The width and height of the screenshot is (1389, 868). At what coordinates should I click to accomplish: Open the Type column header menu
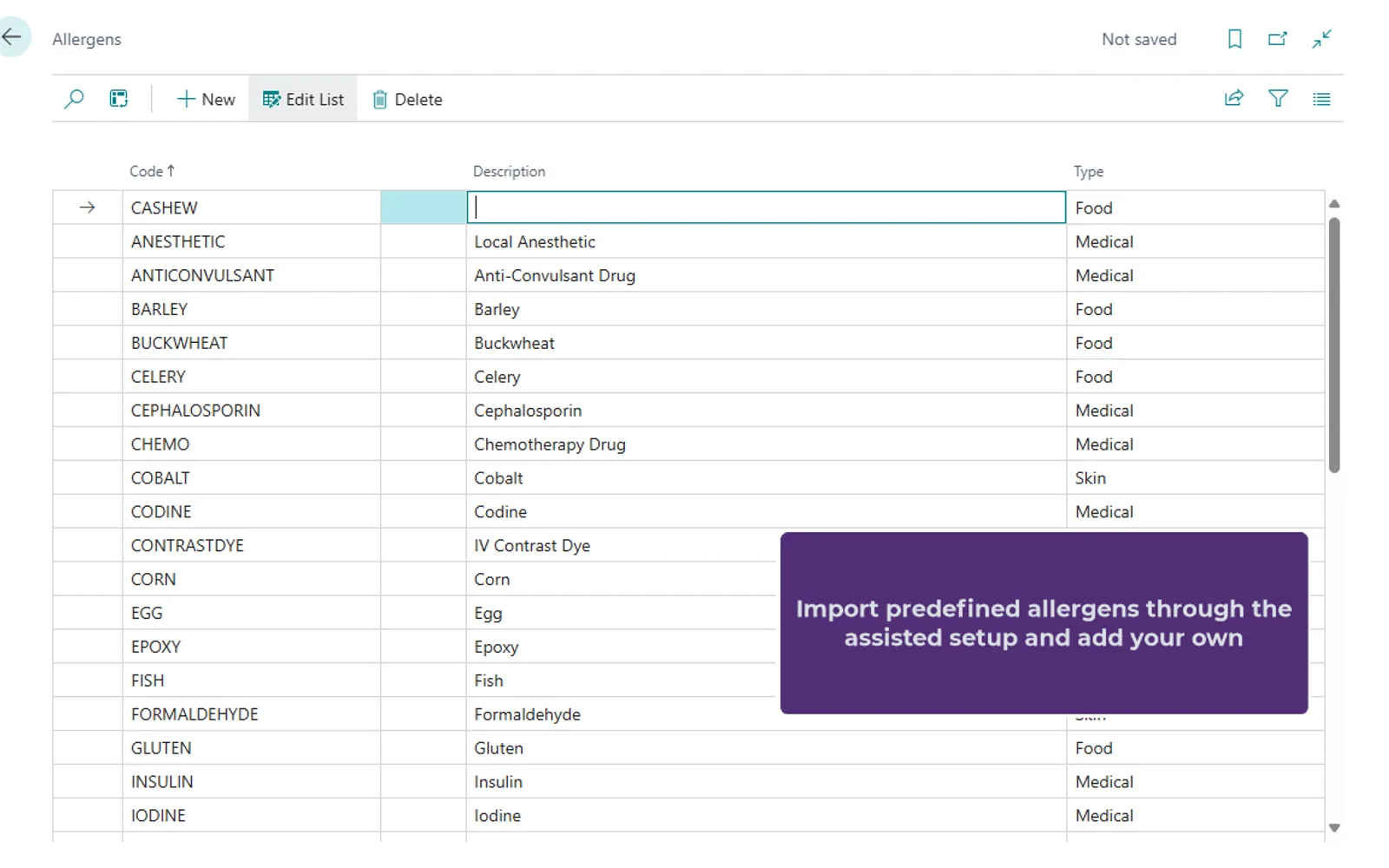[x=1089, y=171]
